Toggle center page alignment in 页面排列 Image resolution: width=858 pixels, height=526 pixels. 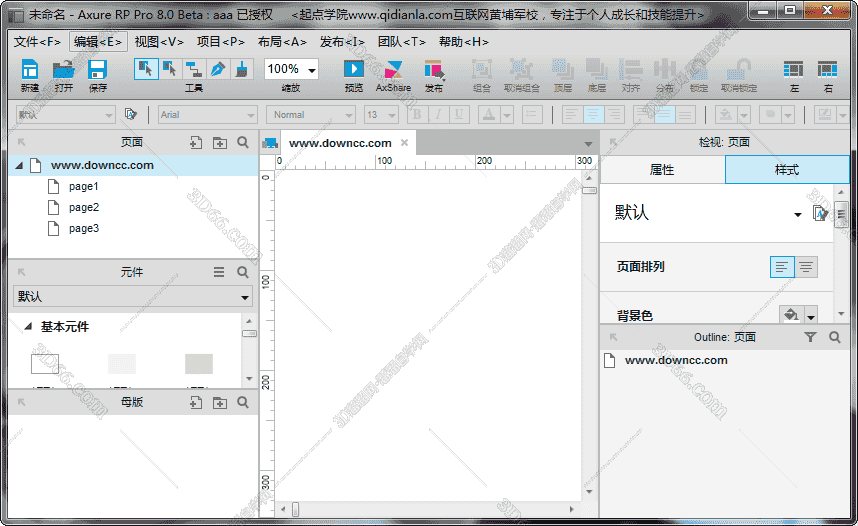coord(805,267)
